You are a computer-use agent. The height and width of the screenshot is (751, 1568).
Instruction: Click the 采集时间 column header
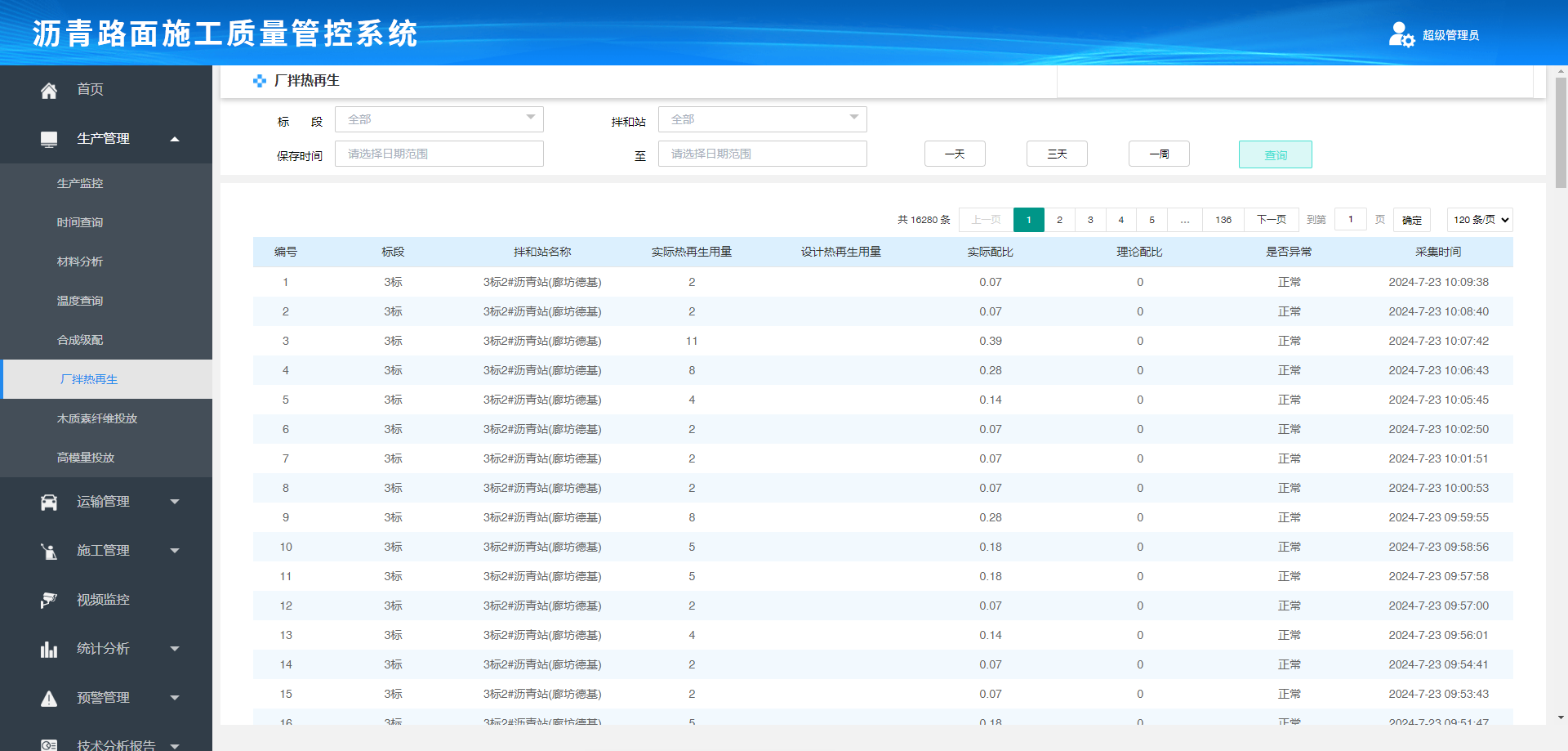click(1438, 252)
